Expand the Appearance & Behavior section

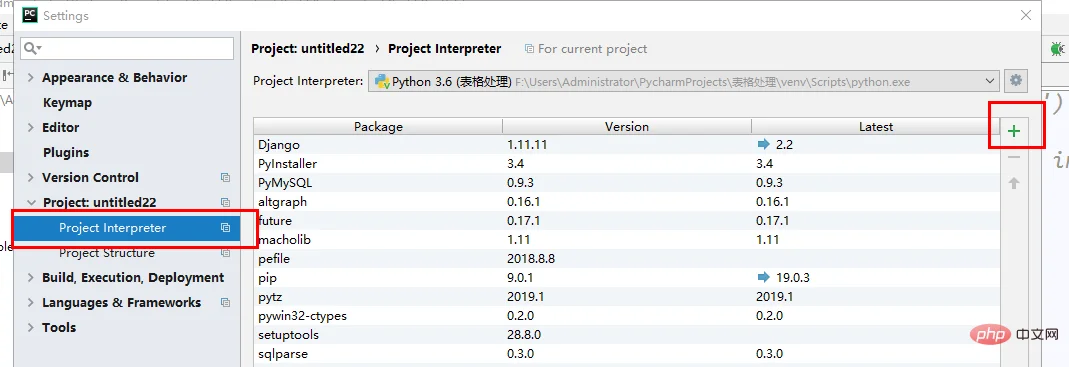[x=31, y=78]
